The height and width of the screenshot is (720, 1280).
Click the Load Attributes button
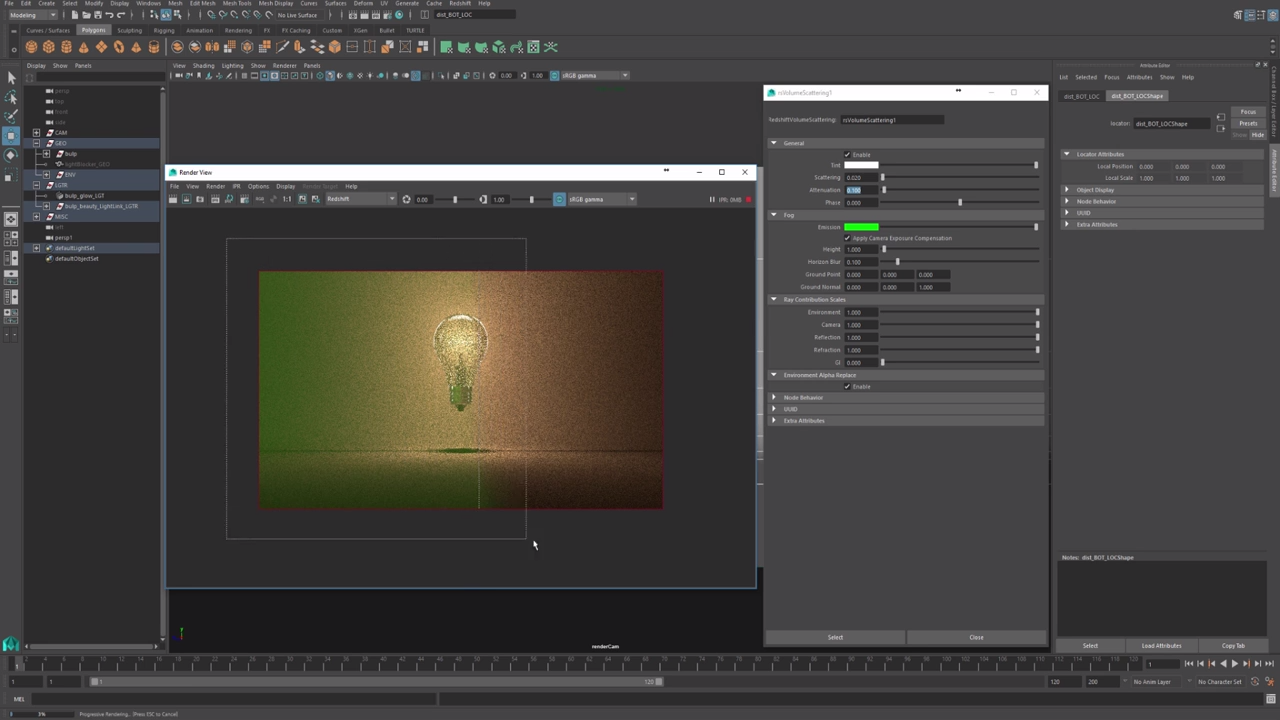[1161, 645]
